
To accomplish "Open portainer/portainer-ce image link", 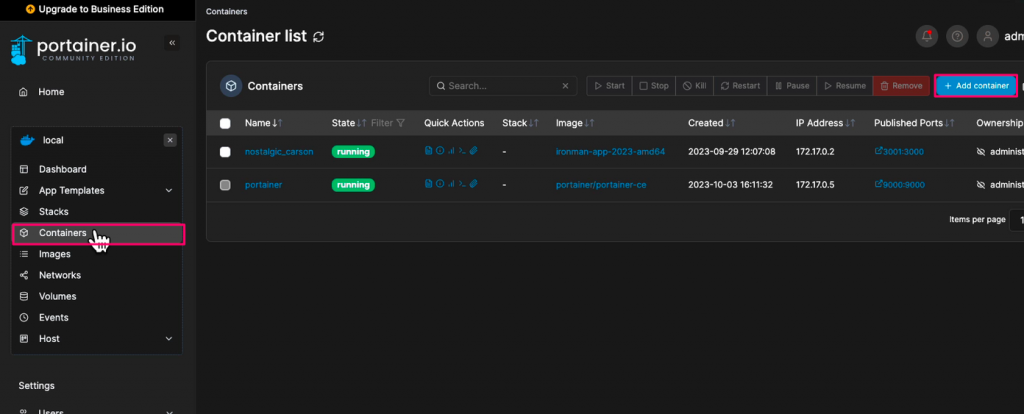I will click(x=601, y=185).
